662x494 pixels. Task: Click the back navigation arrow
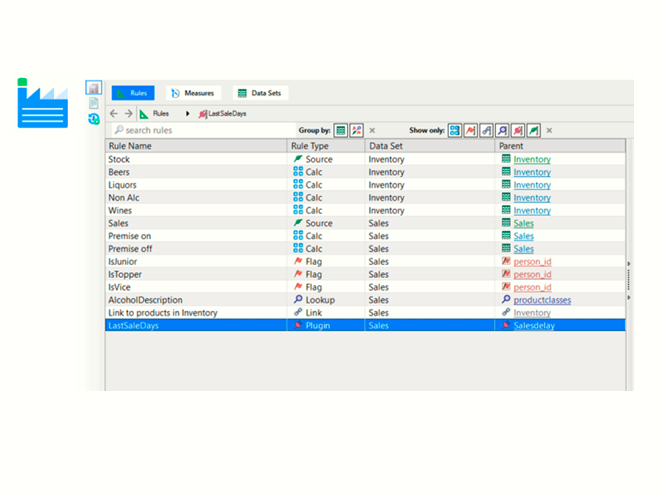(x=114, y=114)
